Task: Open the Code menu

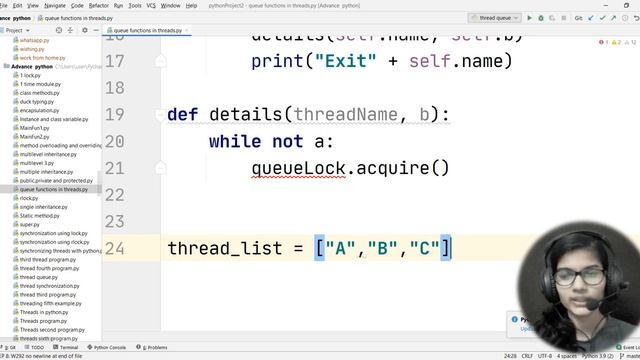Action: [77, 6]
